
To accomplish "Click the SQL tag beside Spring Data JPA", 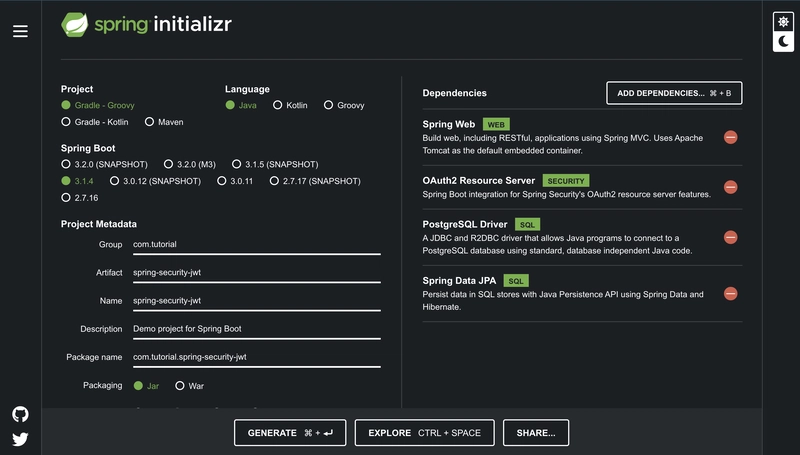I will [x=516, y=281].
